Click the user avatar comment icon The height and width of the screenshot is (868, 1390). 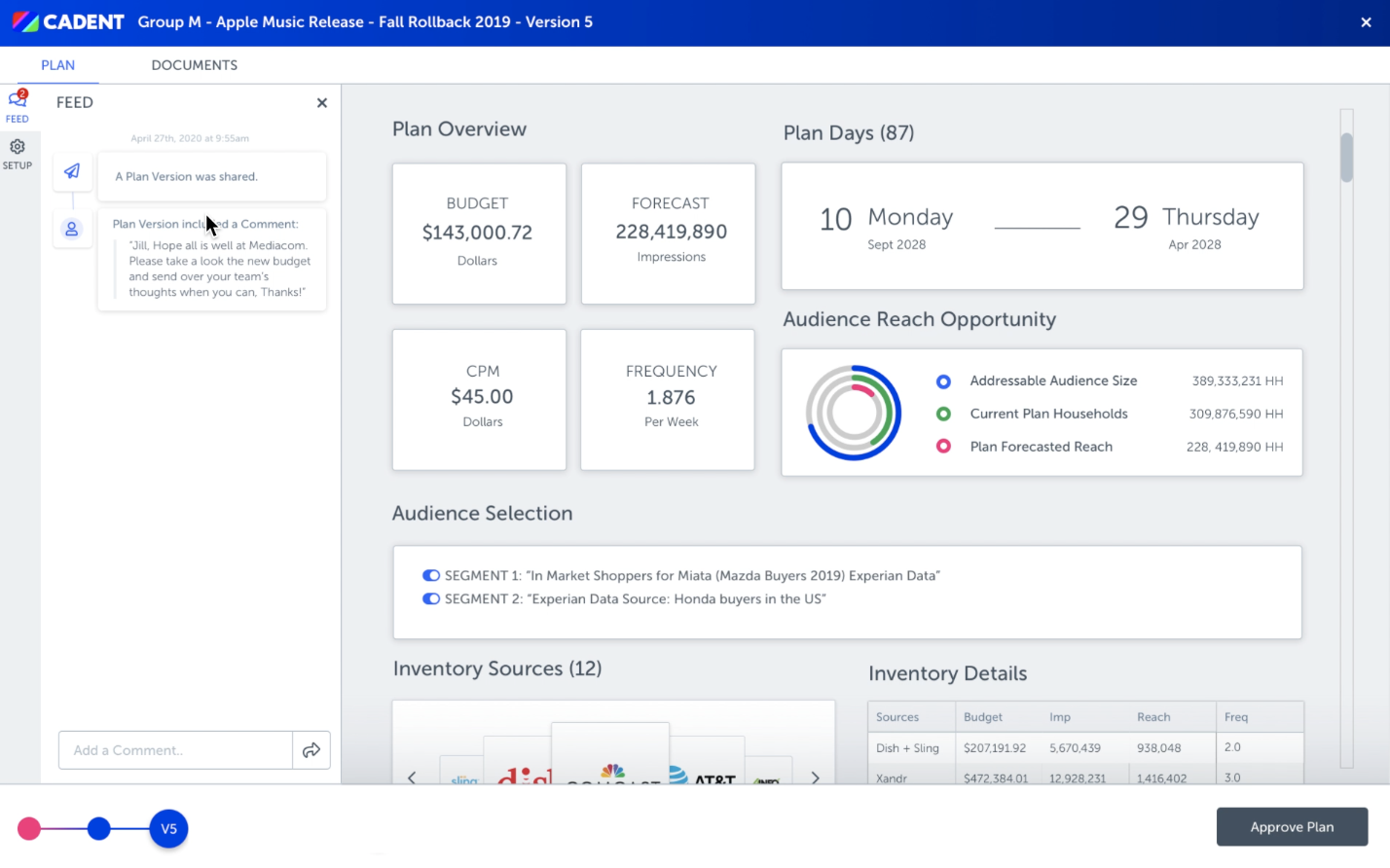[x=72, y=230]
